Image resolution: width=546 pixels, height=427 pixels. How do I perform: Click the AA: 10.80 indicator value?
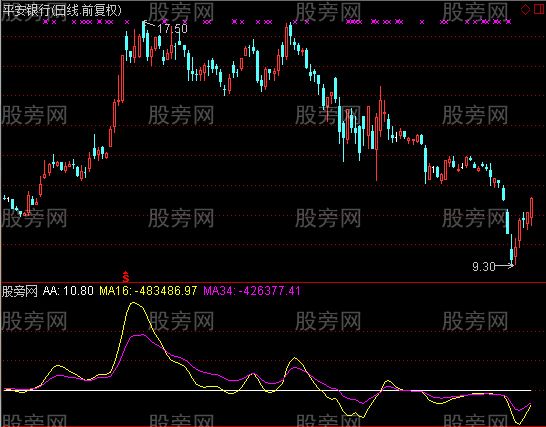click(68, 290)
